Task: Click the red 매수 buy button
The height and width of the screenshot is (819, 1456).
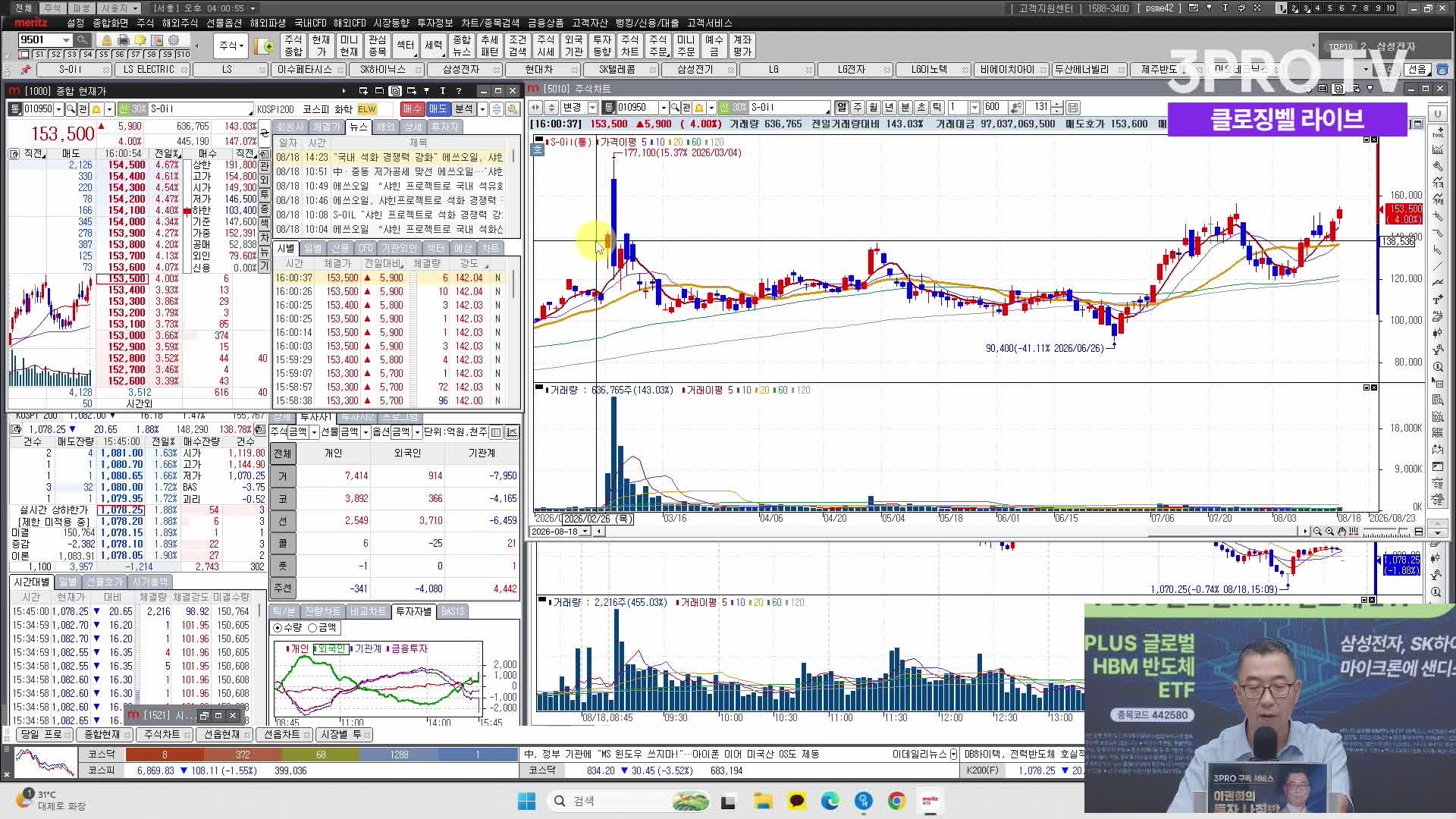Action: (x=412, y=109)
